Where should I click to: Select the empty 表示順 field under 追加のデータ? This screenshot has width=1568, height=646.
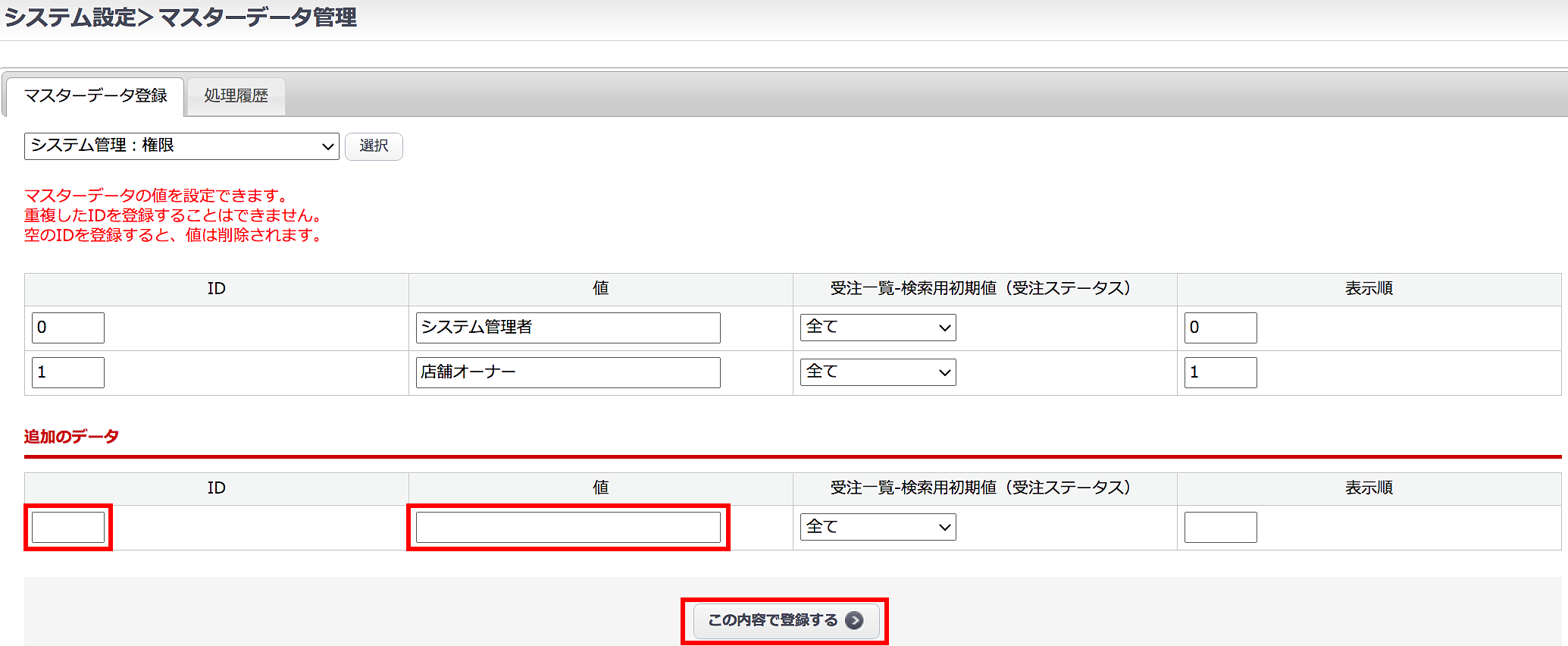pos(1220,527)
